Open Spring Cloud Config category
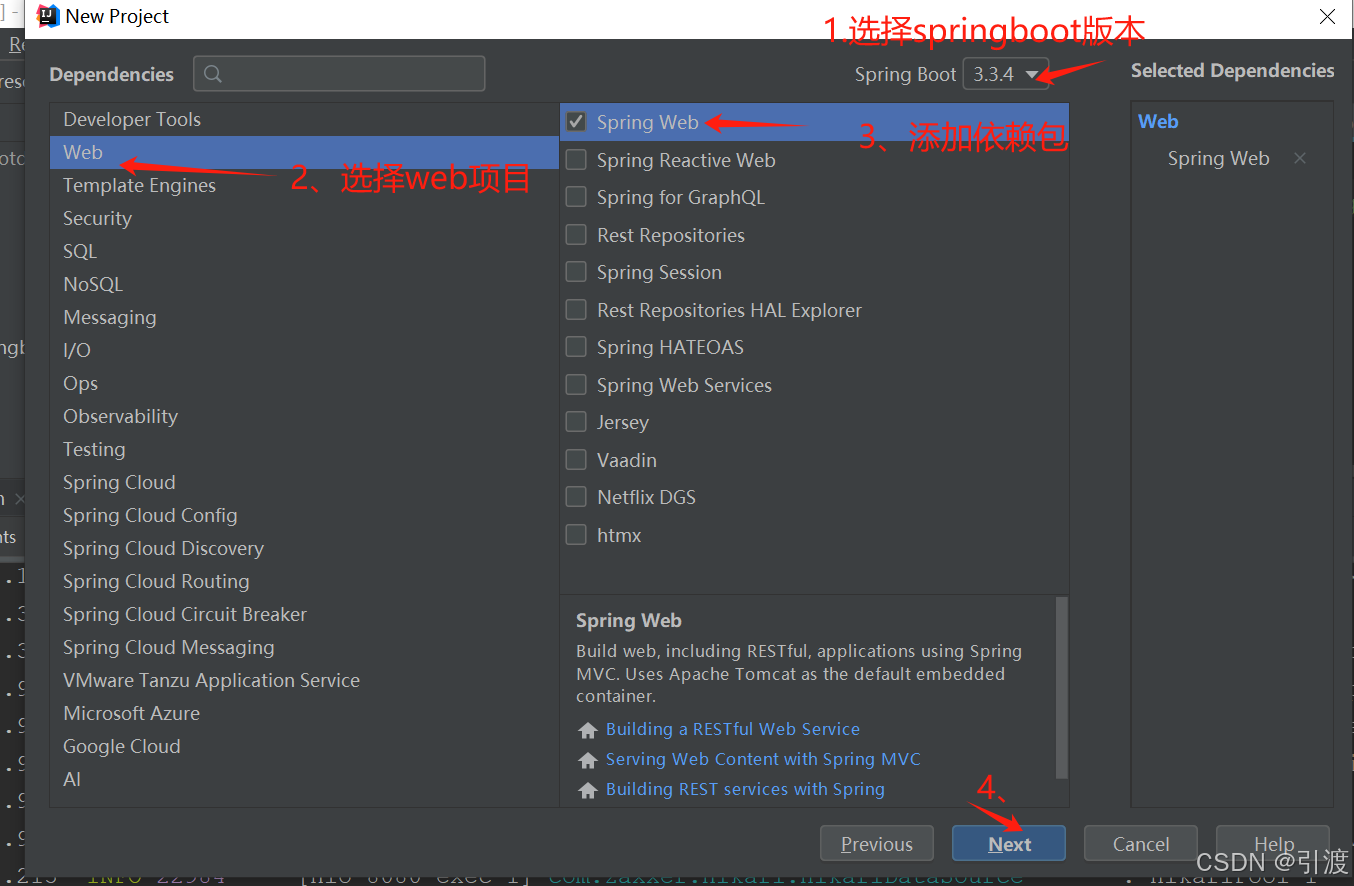Viewport: 1354px width, 886px height. tap(304, 515)
